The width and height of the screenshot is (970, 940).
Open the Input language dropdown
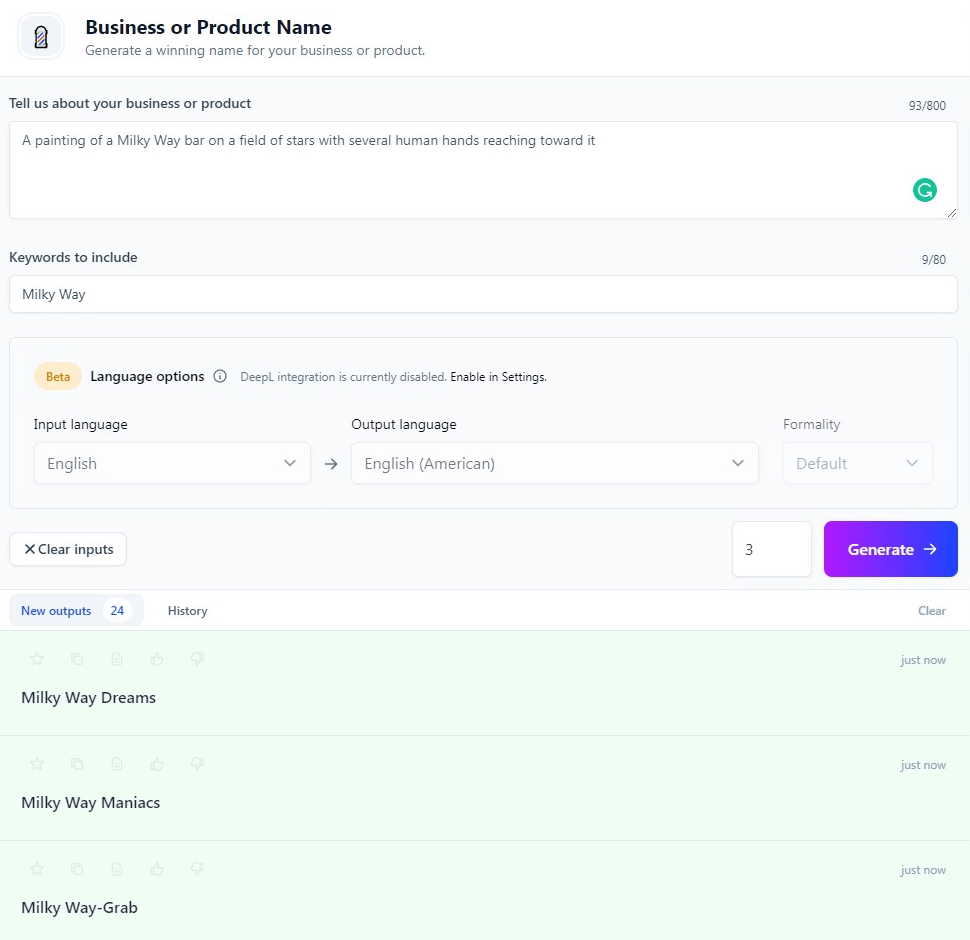pyautogui.click(x=172, y=463)
